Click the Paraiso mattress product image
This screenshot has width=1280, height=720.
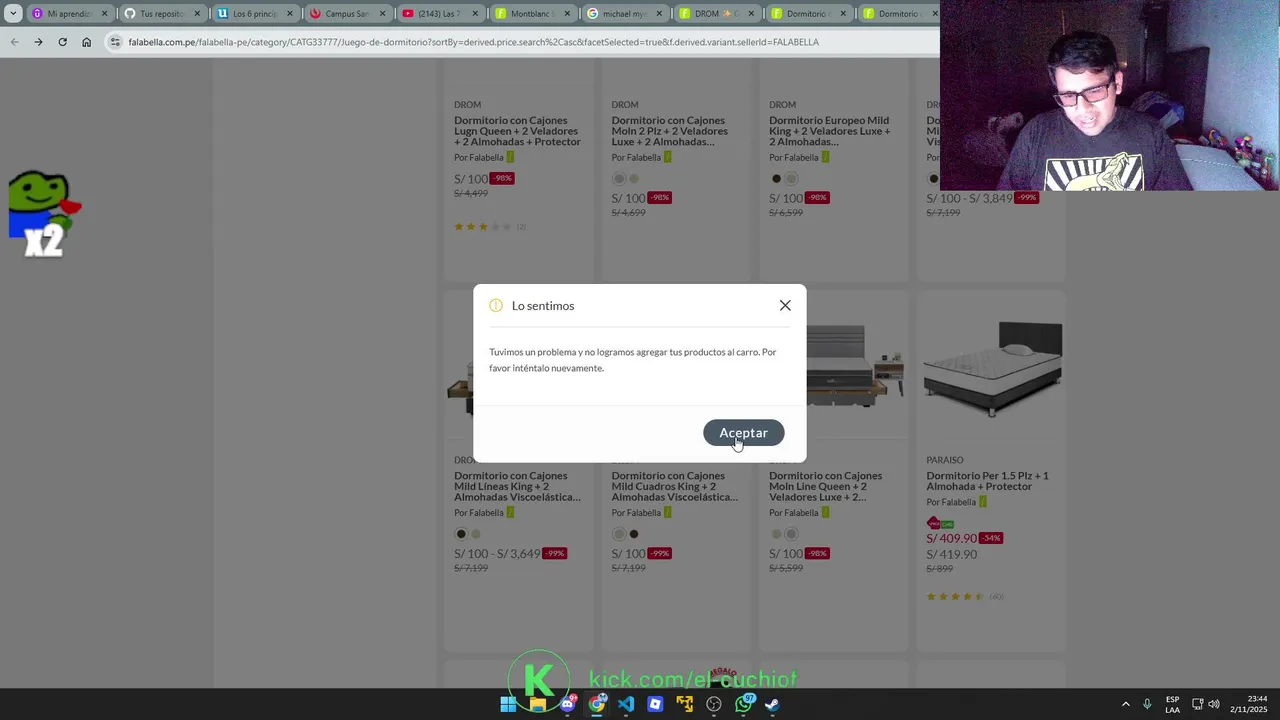(x=992, y=368)
